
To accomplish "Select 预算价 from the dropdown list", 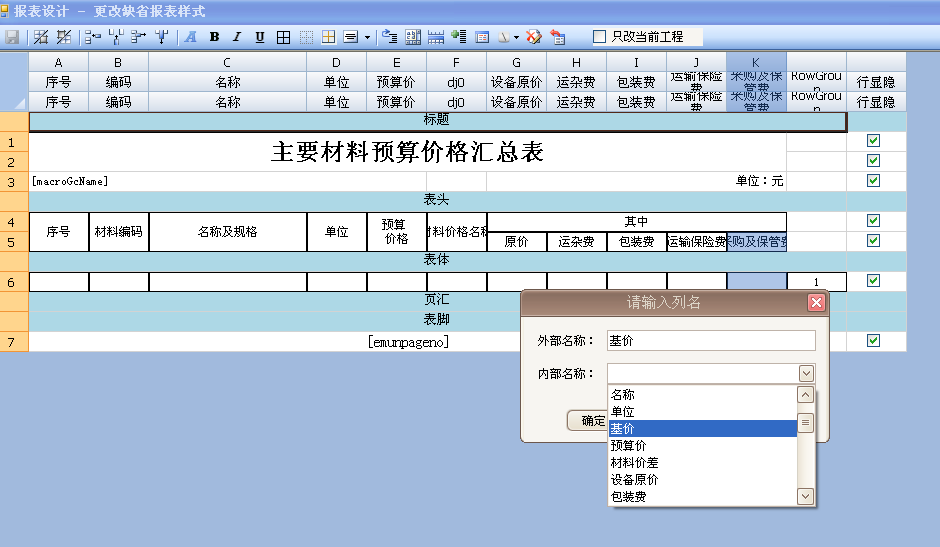I will point(628,445).
